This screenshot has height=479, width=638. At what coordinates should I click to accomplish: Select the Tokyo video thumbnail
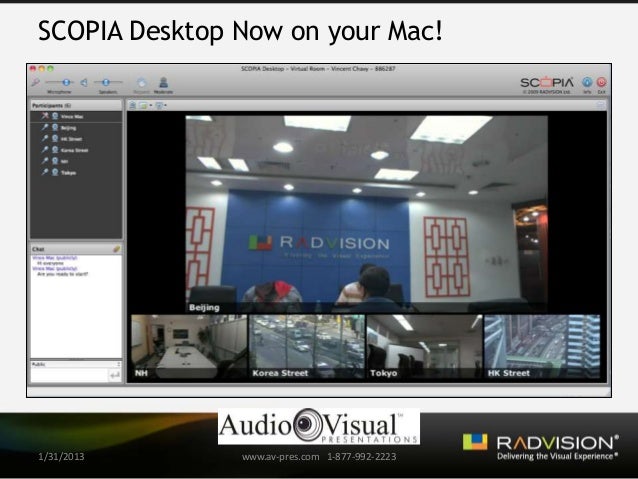tap(424, 346)
